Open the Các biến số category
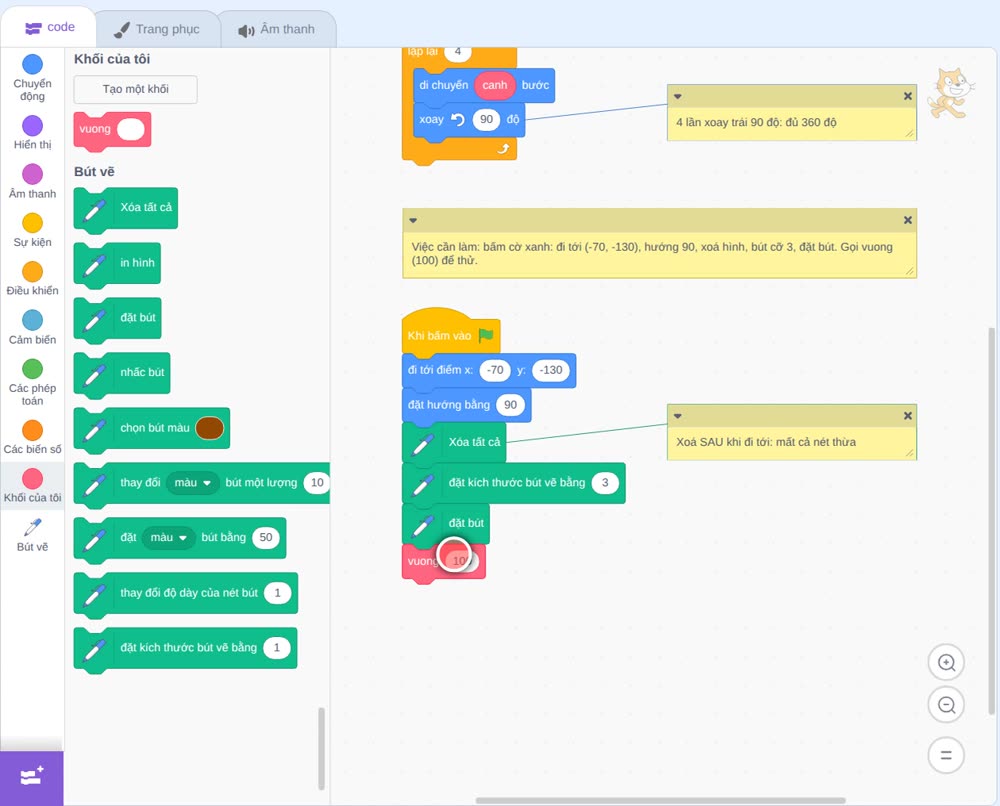This screenshot has height=806, width=1000. pyautogui.click(x=33, y=437)
